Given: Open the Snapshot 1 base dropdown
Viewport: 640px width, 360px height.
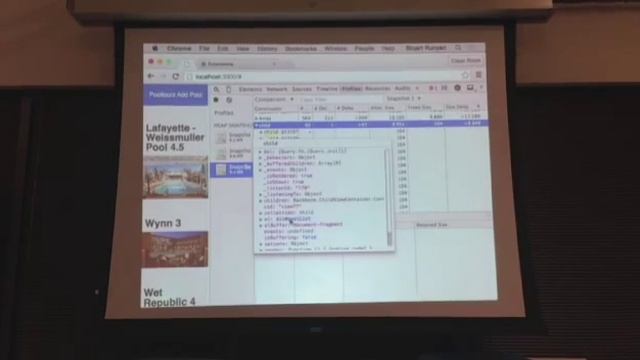Looking at the screenshot, I should (x=403, y=99).
